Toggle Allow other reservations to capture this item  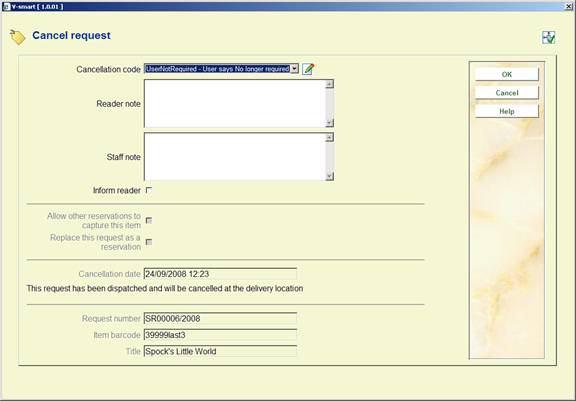tap(149, 220)
